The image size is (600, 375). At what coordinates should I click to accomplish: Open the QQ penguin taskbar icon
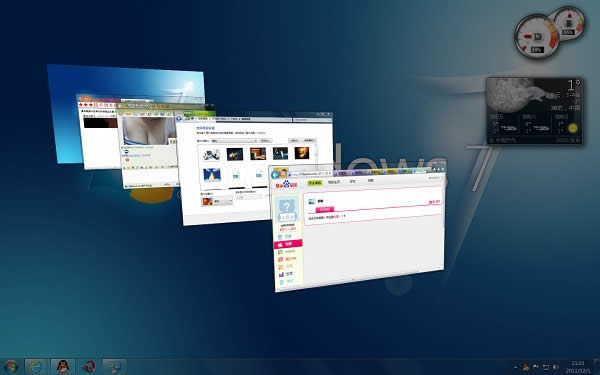coord(63,367)
